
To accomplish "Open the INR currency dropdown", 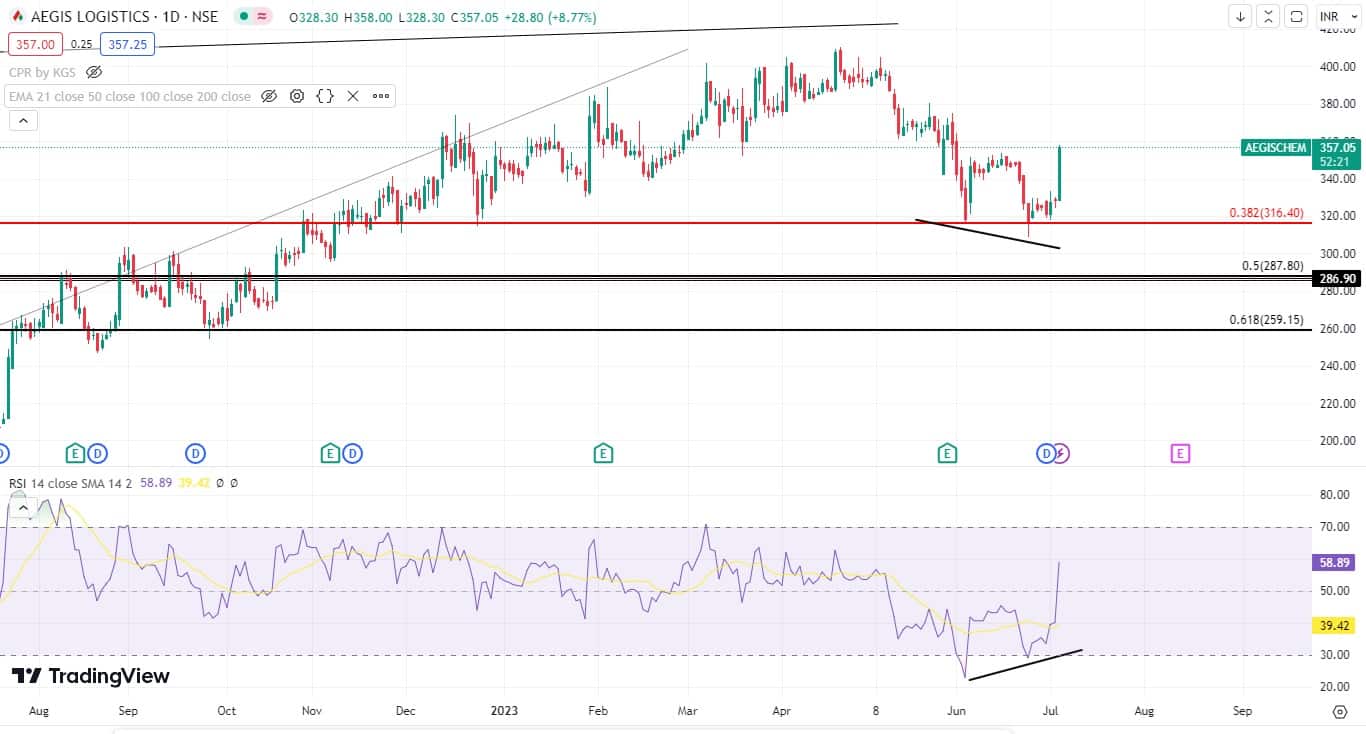I will tap(1335, 17).
